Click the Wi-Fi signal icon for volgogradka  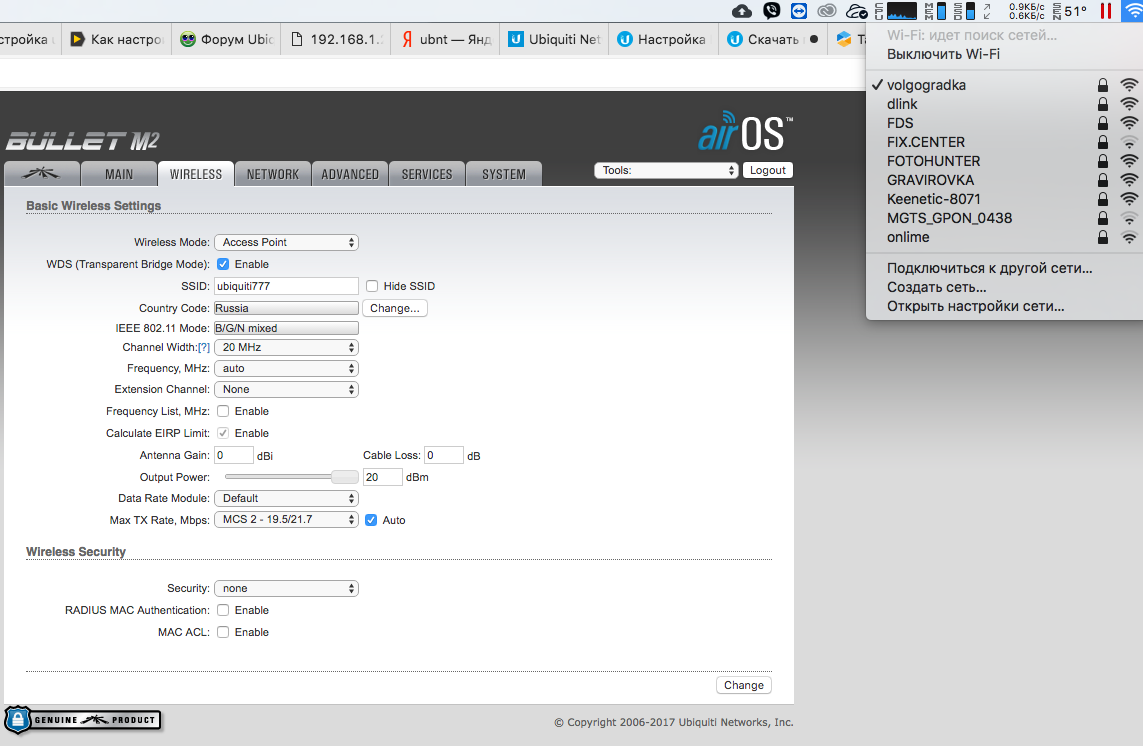click(1129, 85)
